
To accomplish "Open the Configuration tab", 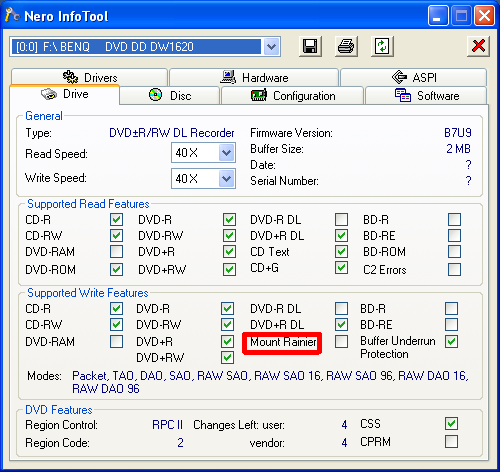I will pos(292,96).
